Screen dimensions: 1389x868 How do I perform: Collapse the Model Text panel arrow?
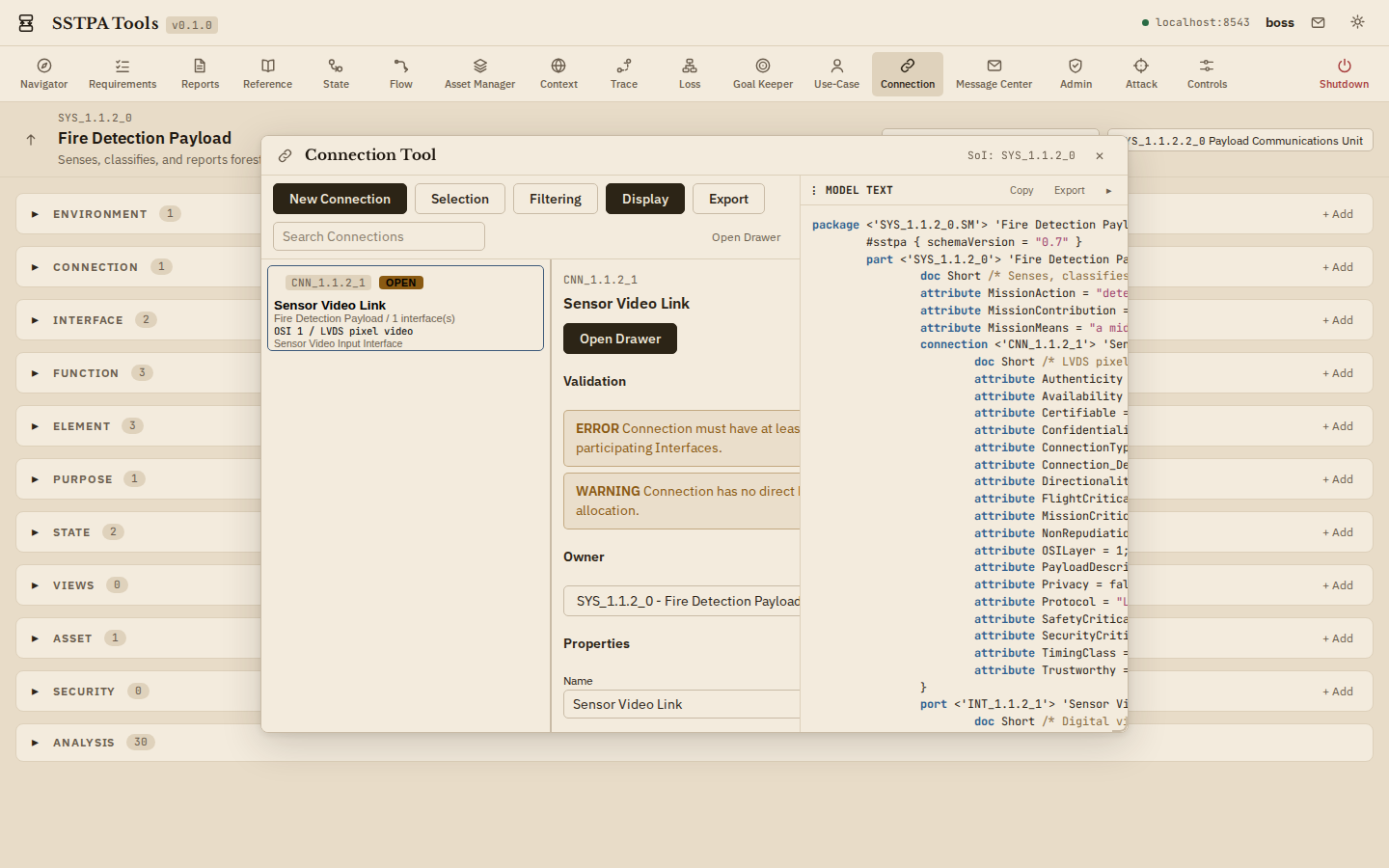(1108, 191)
